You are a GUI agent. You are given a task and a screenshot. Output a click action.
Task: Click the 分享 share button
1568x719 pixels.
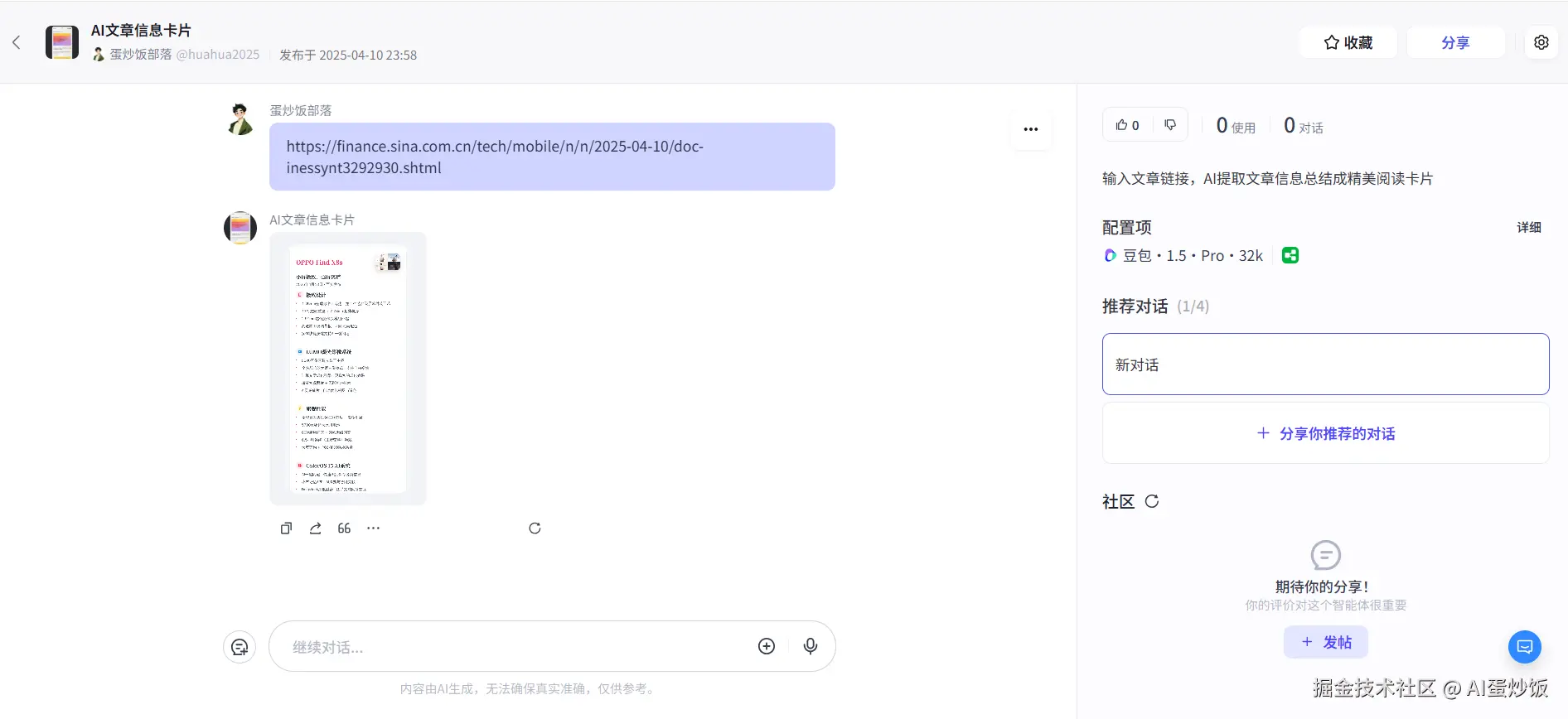click(1455, 42)
